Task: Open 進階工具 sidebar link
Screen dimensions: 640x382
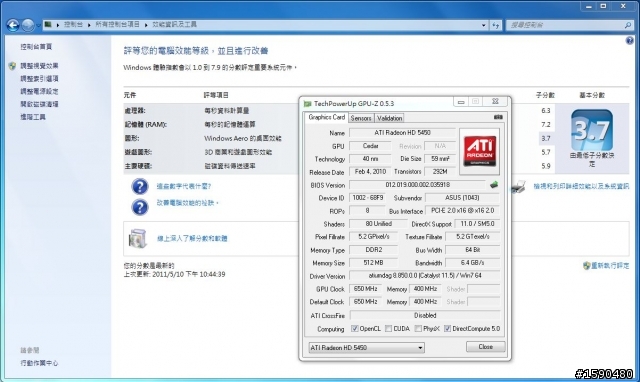Action: [x=33, y=117]
